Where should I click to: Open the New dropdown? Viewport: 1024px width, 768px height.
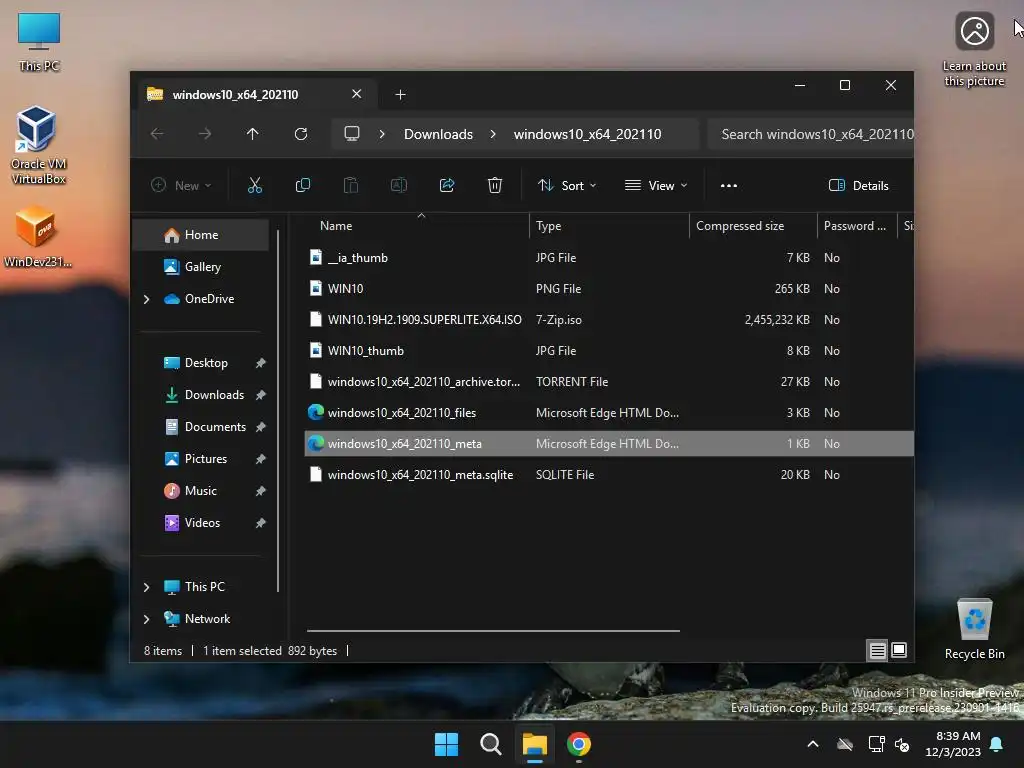pos(182,185)
